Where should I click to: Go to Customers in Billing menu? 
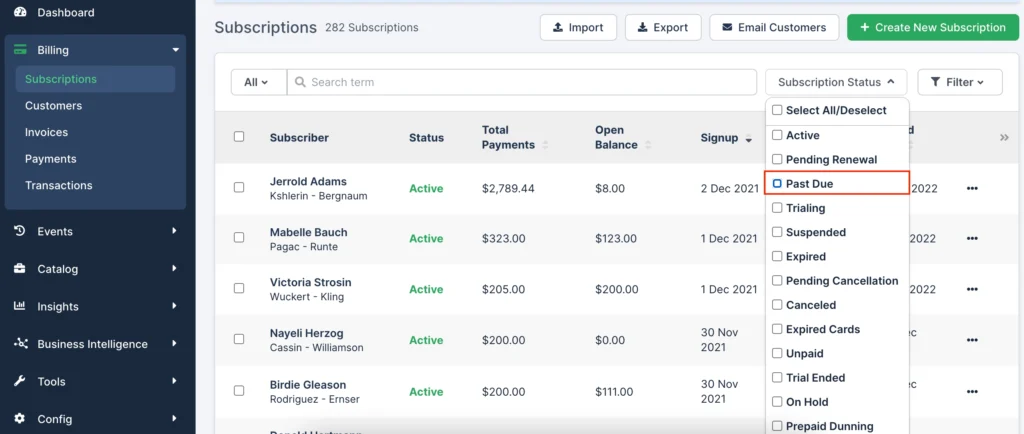54,106
